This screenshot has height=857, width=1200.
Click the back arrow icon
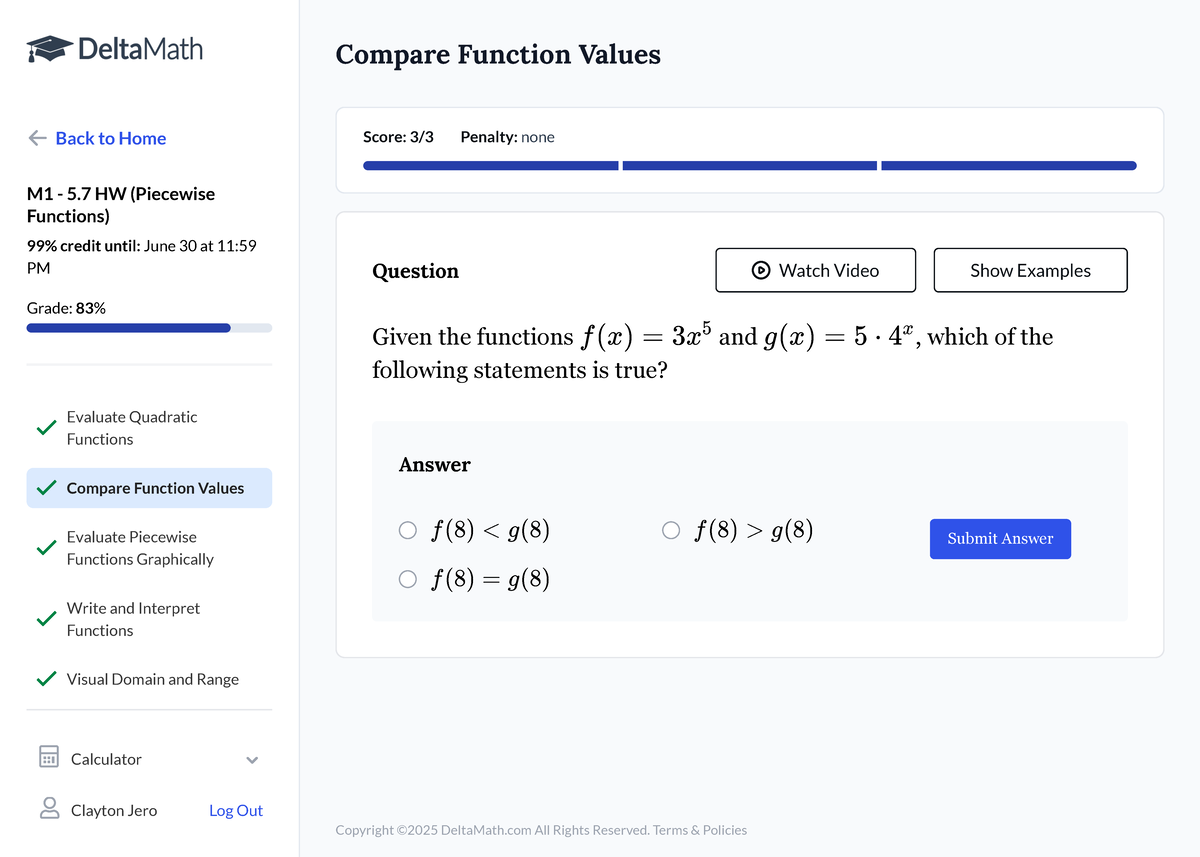pyautogui.click(x=38, y=138)
